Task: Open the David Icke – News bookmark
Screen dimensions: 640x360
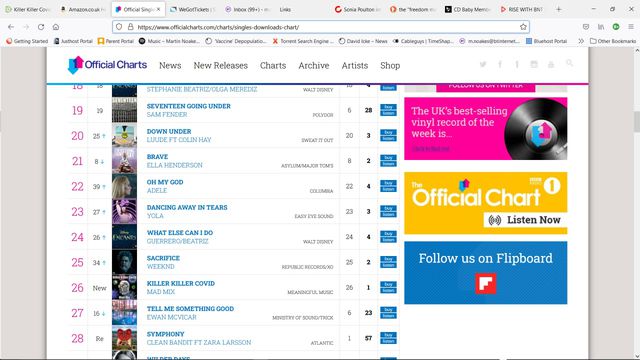Action: [x=363, y=41]
